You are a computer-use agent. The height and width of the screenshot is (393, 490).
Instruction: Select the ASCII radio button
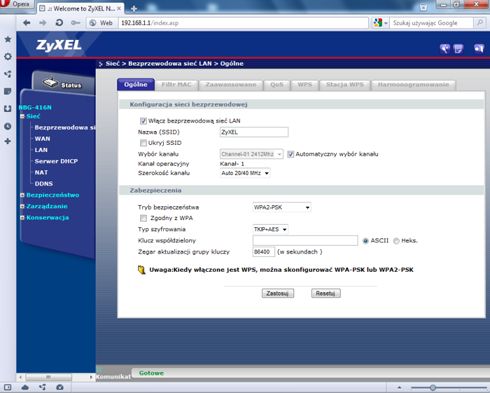(366, 241)
